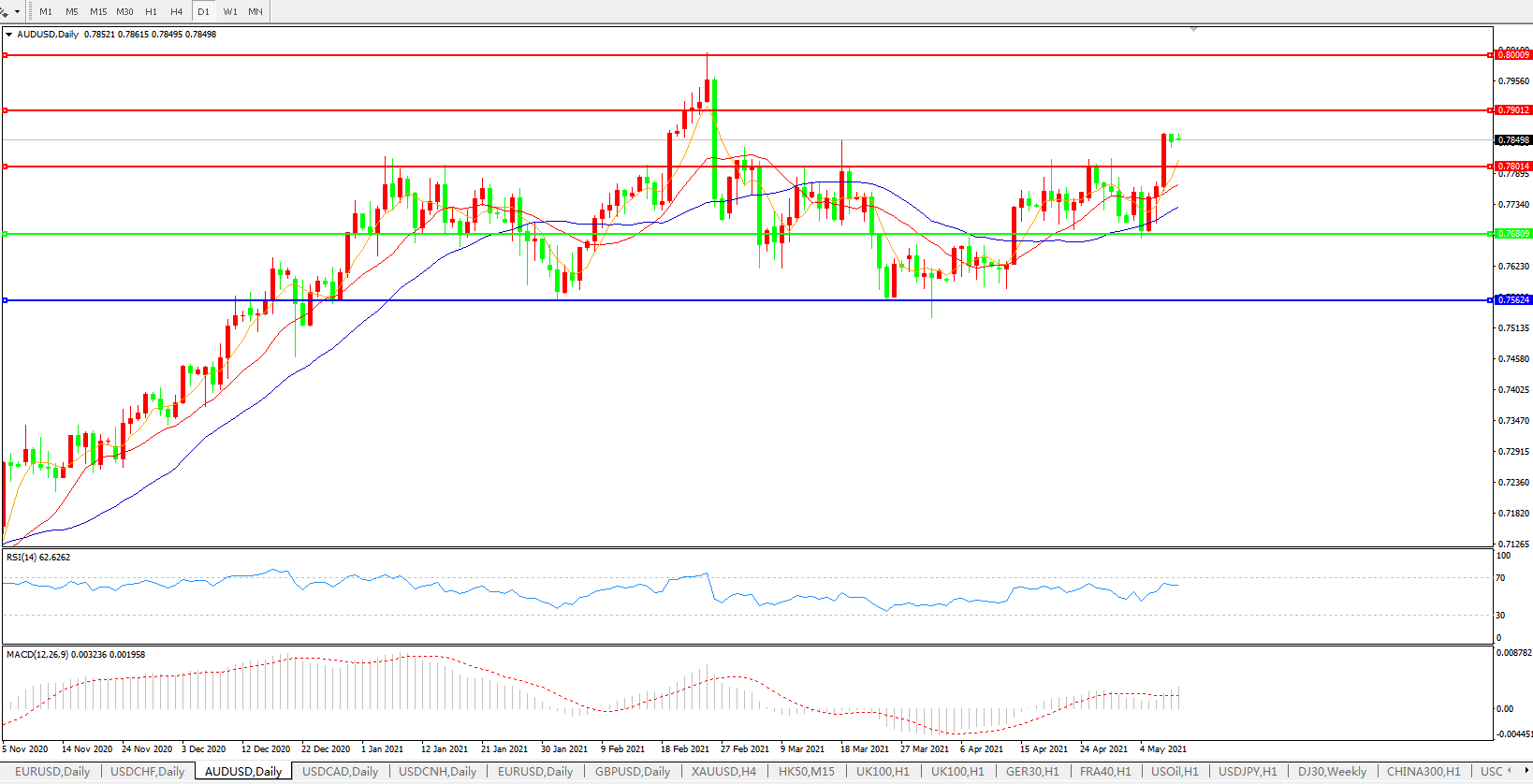Click the gray chart shift triangle marker
This screenshot has width=1533, height=784.
click(1193, 30)
